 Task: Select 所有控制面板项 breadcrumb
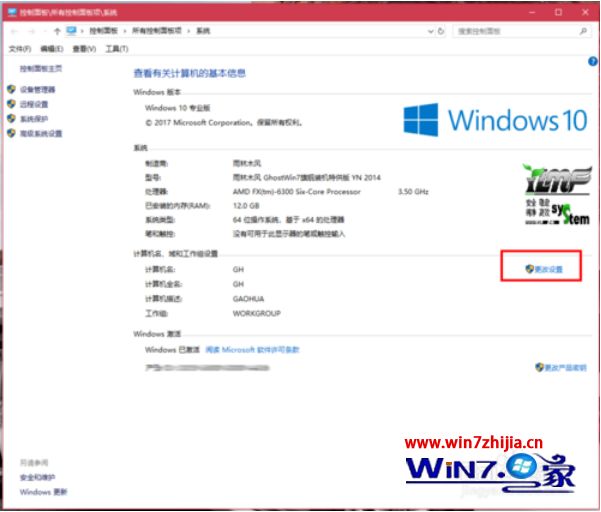coord(157,31)
